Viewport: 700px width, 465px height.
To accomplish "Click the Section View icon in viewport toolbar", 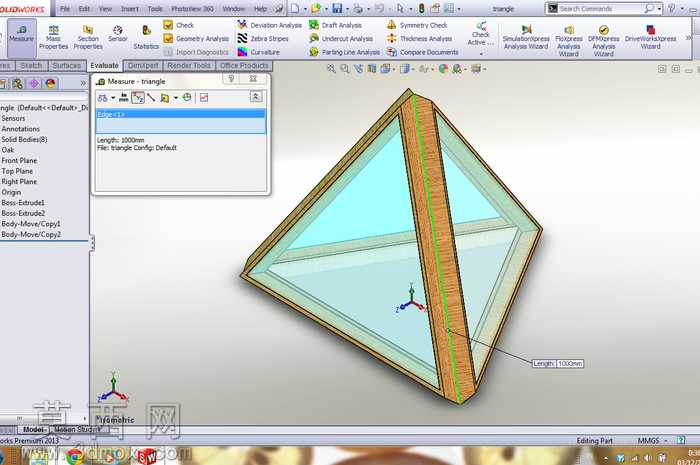I will click(x=371, y=69).
